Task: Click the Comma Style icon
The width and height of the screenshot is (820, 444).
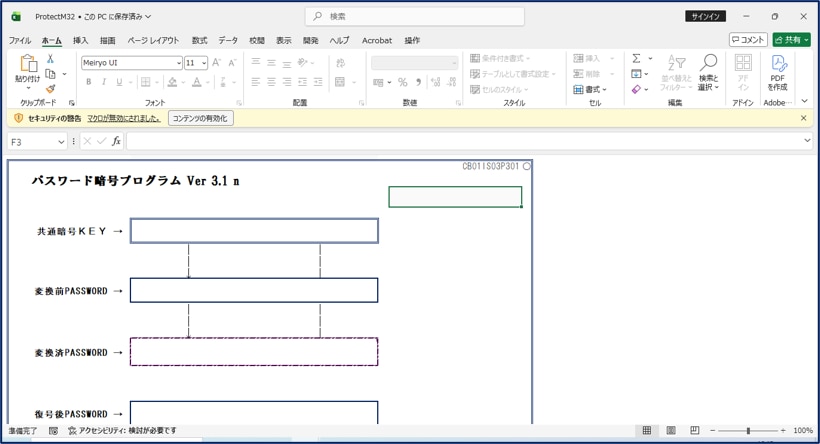Action: point(418,82)
